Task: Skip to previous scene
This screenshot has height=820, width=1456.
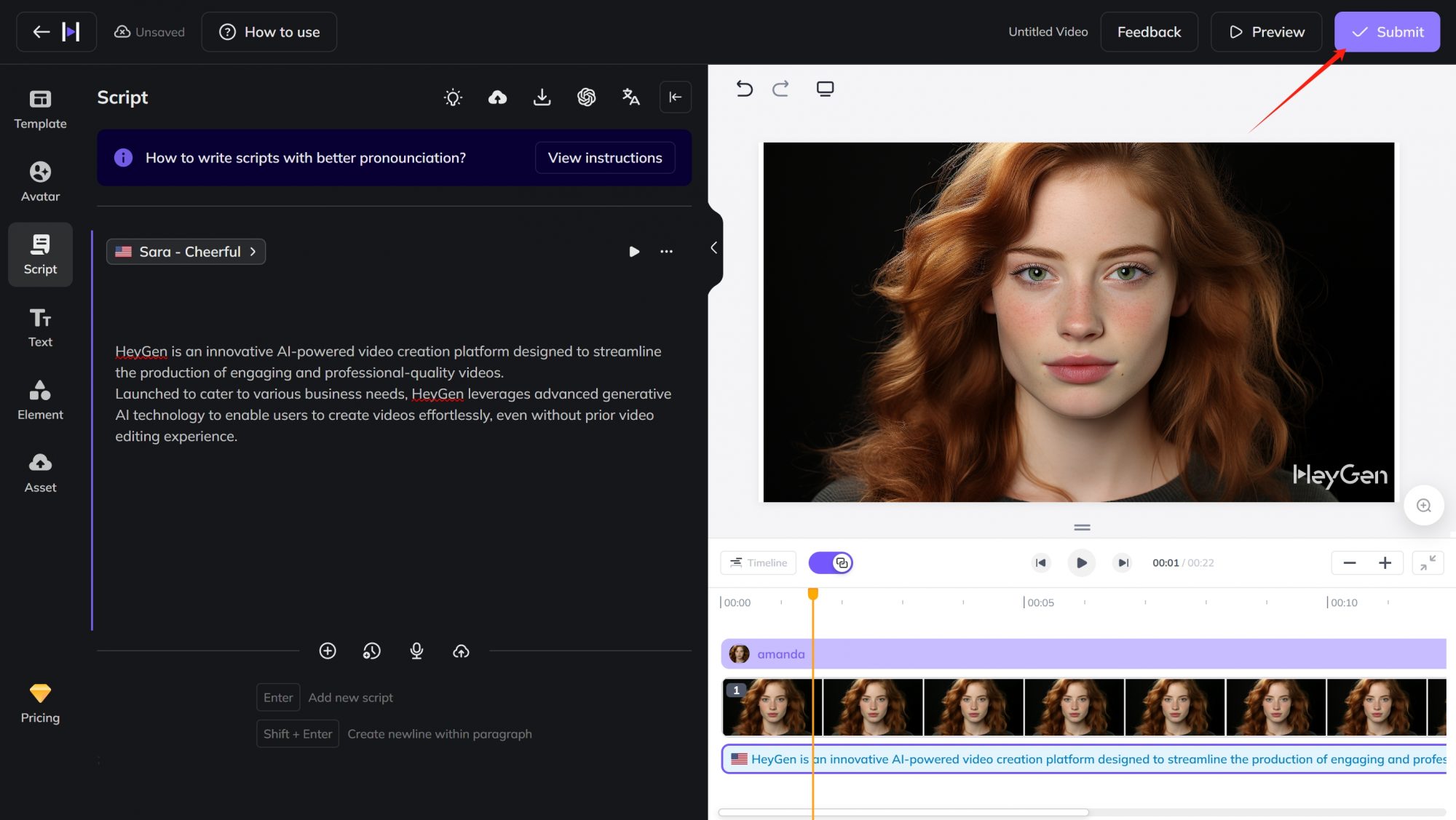Action: [1041, 562]
